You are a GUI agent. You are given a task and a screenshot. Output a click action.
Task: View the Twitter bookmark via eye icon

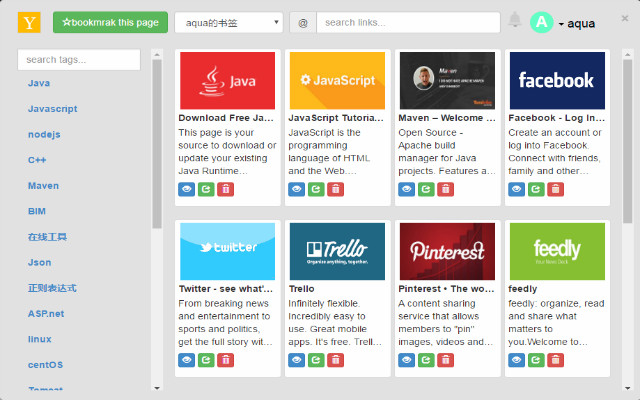pos(187,360)
